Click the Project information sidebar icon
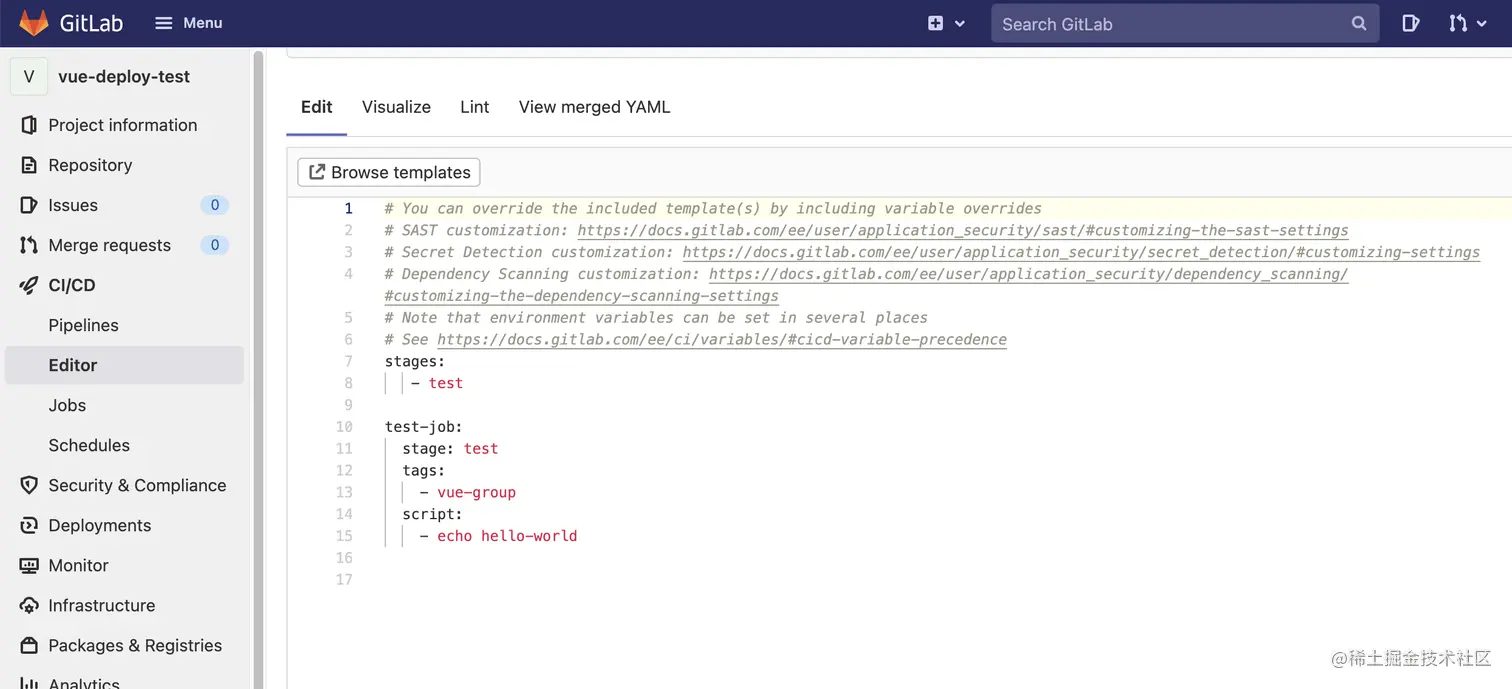The height and width of the screenshot is (689, 1512). pyautogui.click(x=29, y=125)
